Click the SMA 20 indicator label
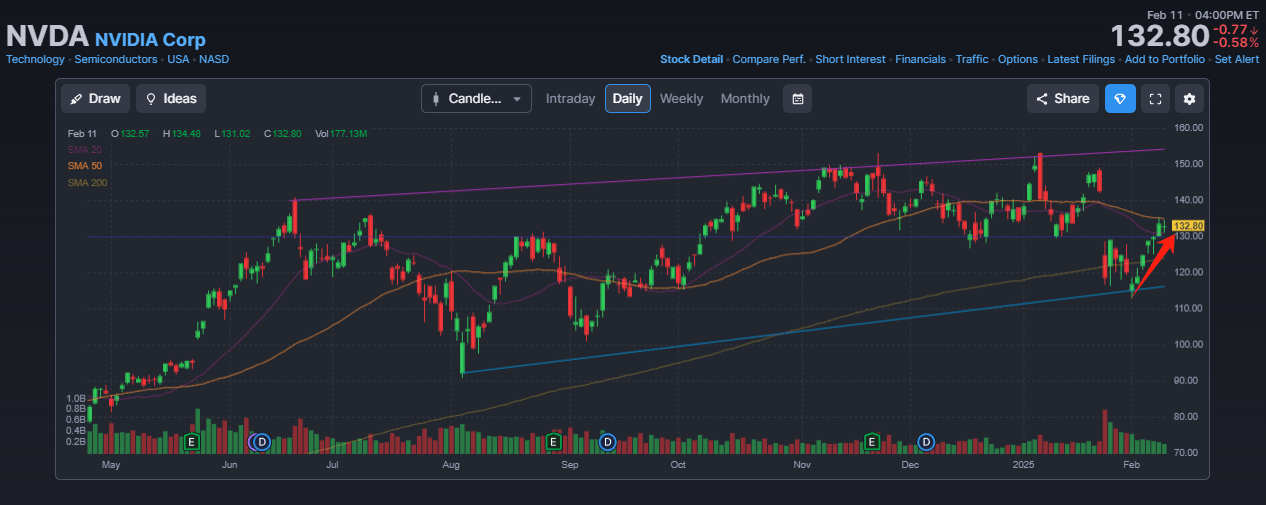 pos(85,149)
